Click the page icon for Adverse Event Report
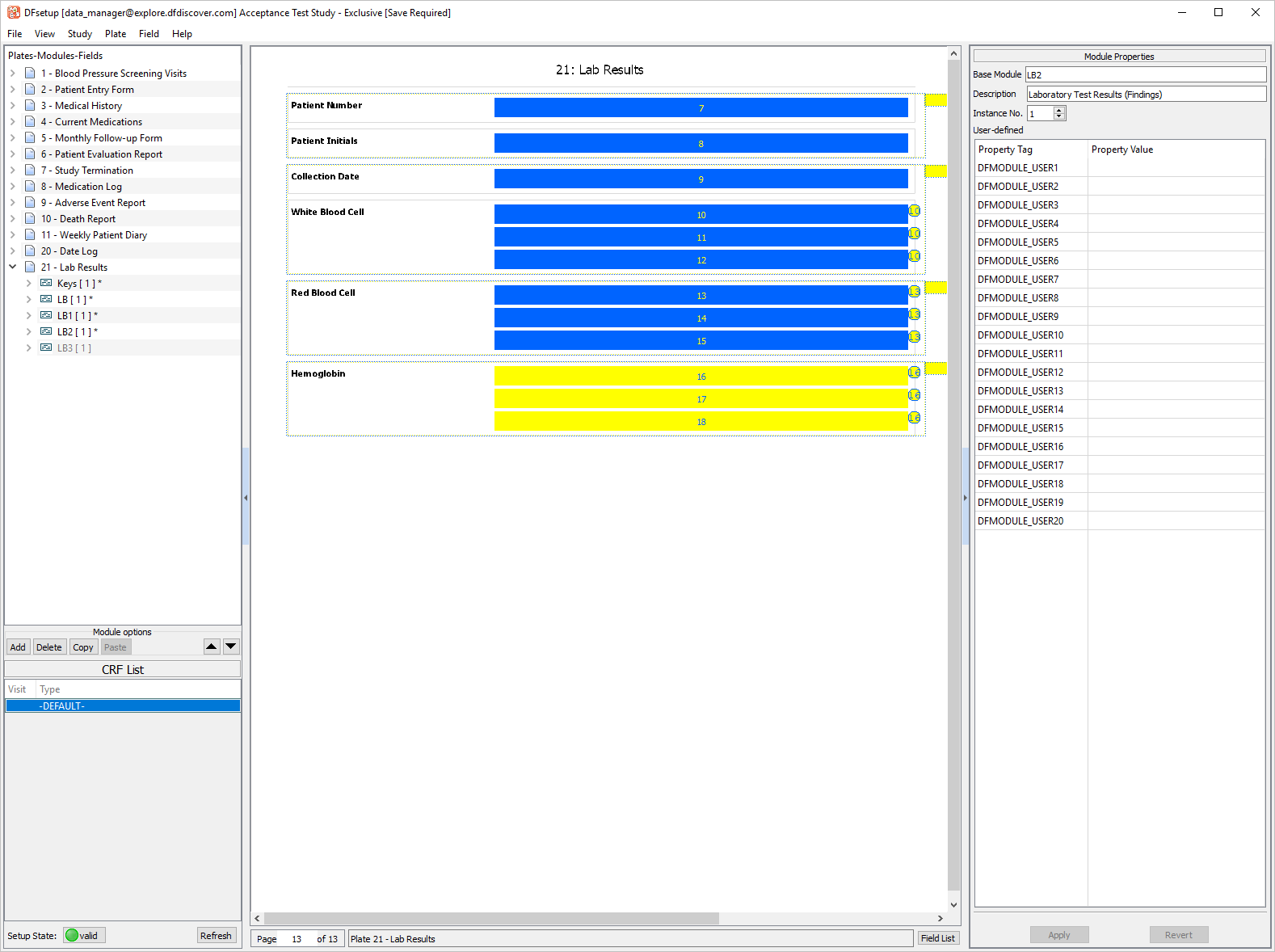 coord(30,202)
